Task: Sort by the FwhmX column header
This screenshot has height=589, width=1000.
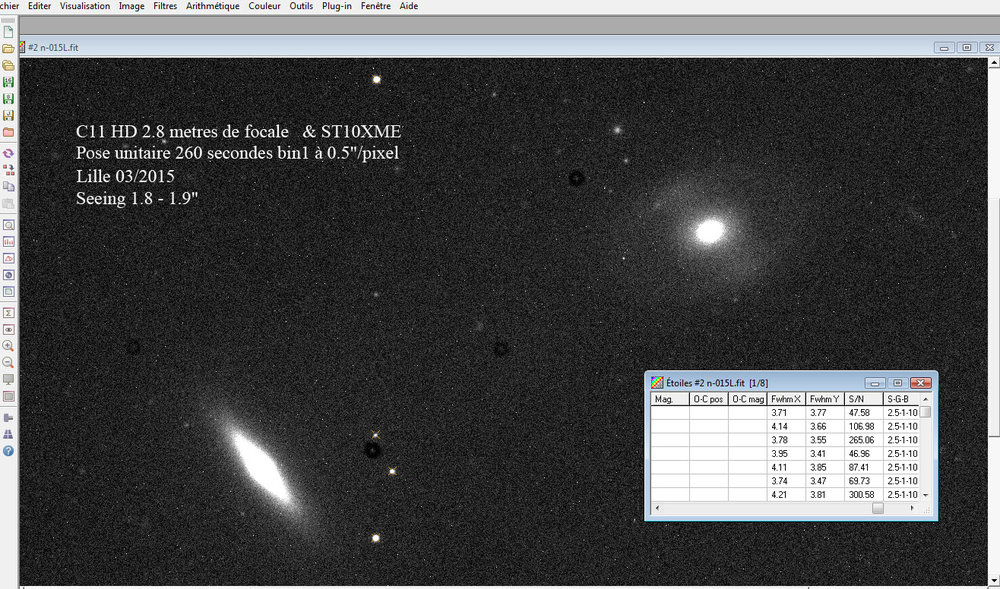Action: pos(786,399)
